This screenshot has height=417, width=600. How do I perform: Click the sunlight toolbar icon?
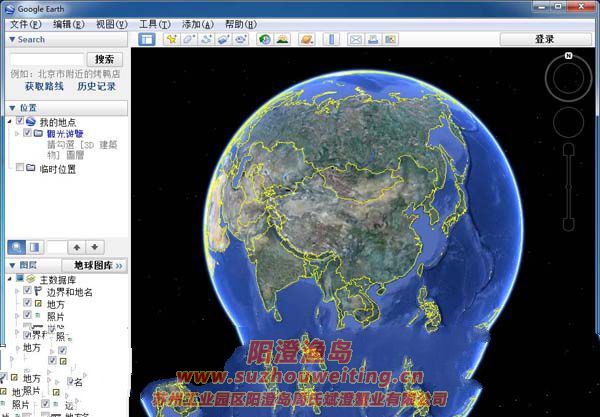(282, 39)
